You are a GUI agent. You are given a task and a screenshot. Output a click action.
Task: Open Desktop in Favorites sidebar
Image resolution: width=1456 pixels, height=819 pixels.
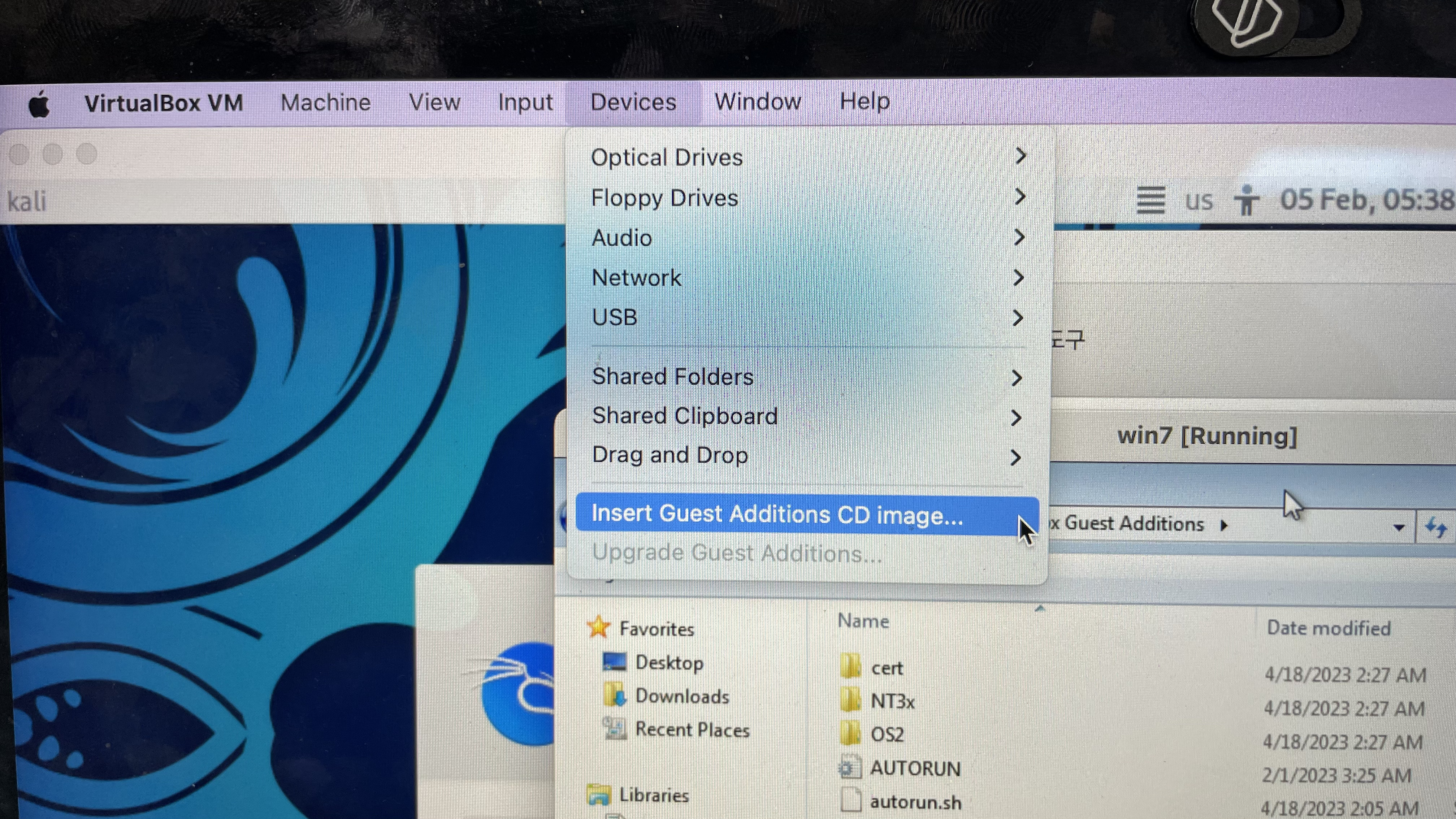point(668,662)
